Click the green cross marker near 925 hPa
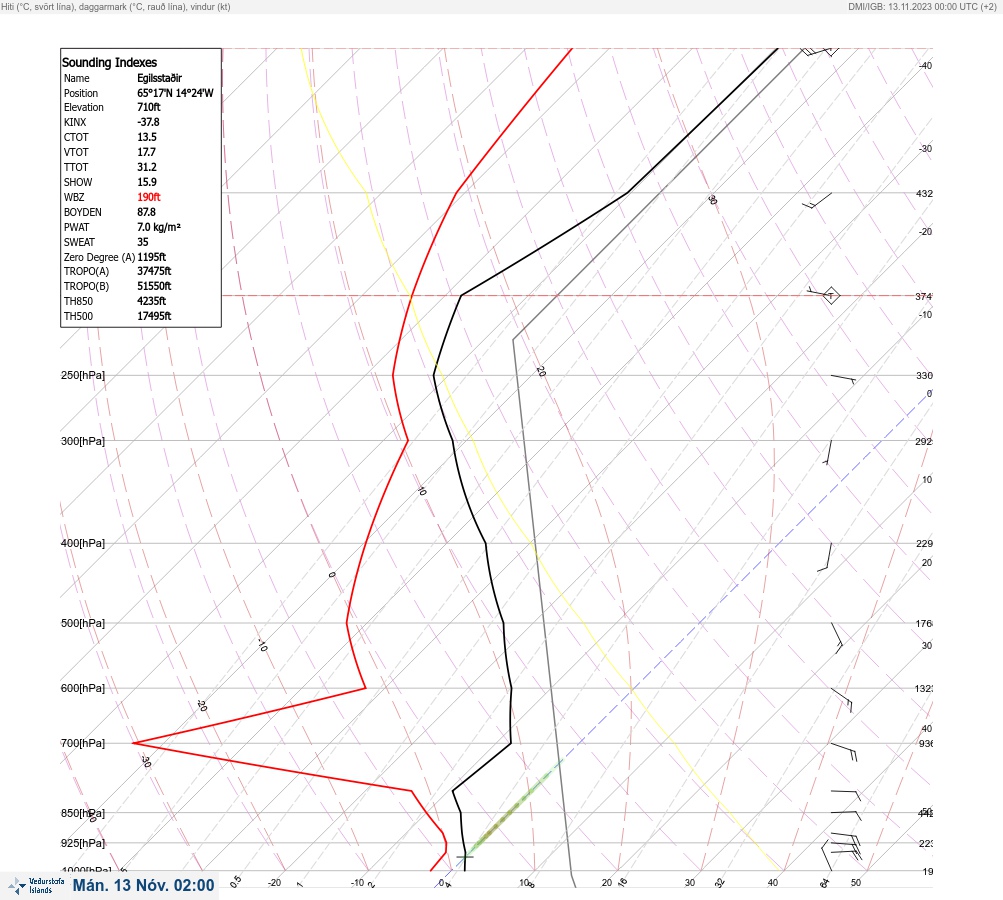This screenshot has width=1003, height=900. [x=465, y=857]
